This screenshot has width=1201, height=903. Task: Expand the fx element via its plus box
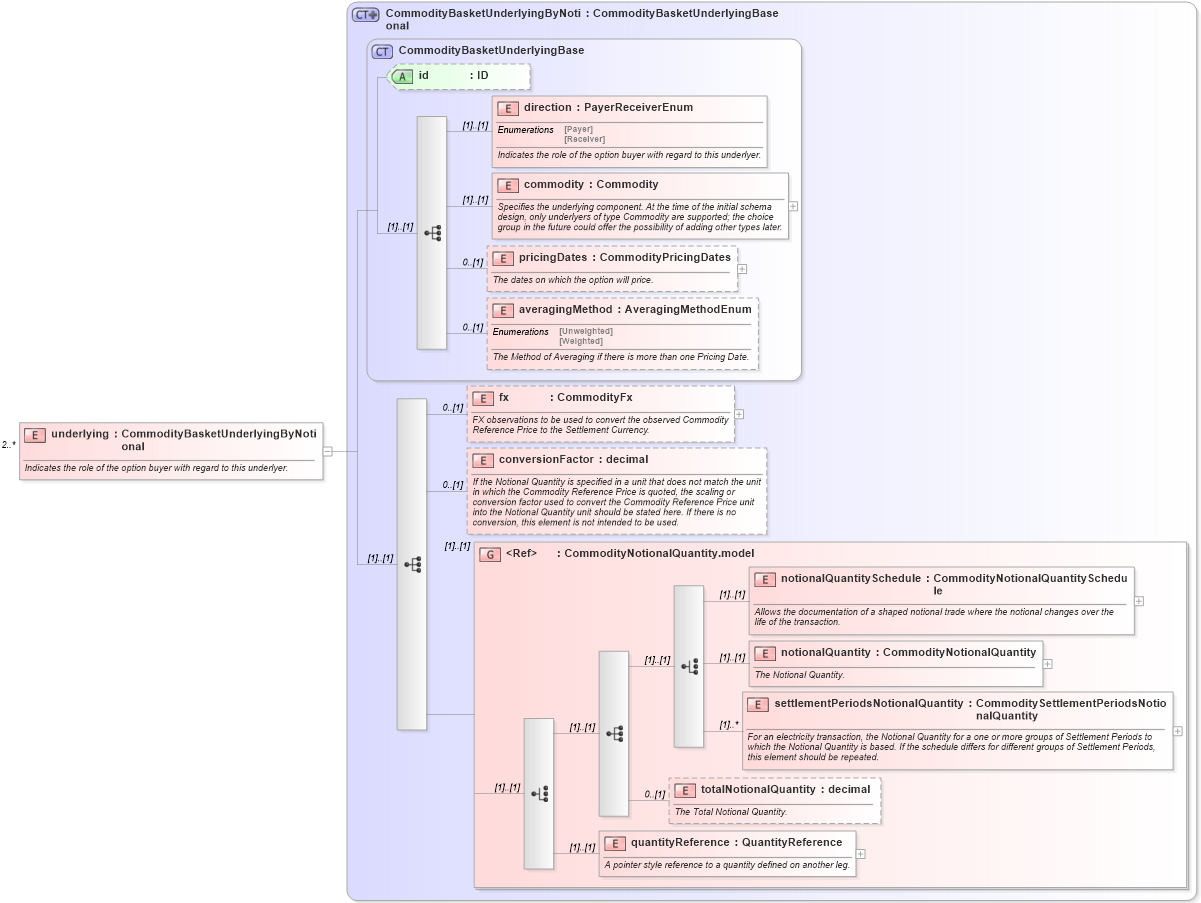click(x=738, y=412)
